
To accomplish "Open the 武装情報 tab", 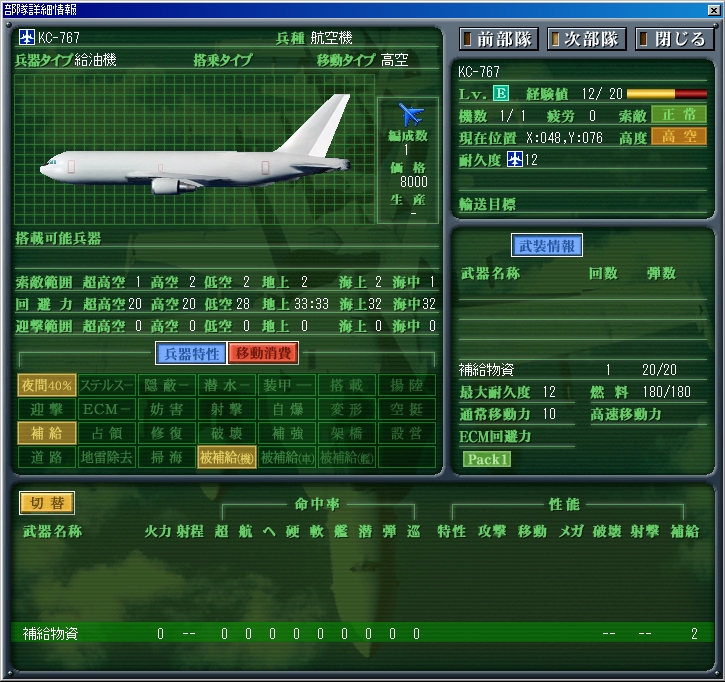I will click(547, 246).
